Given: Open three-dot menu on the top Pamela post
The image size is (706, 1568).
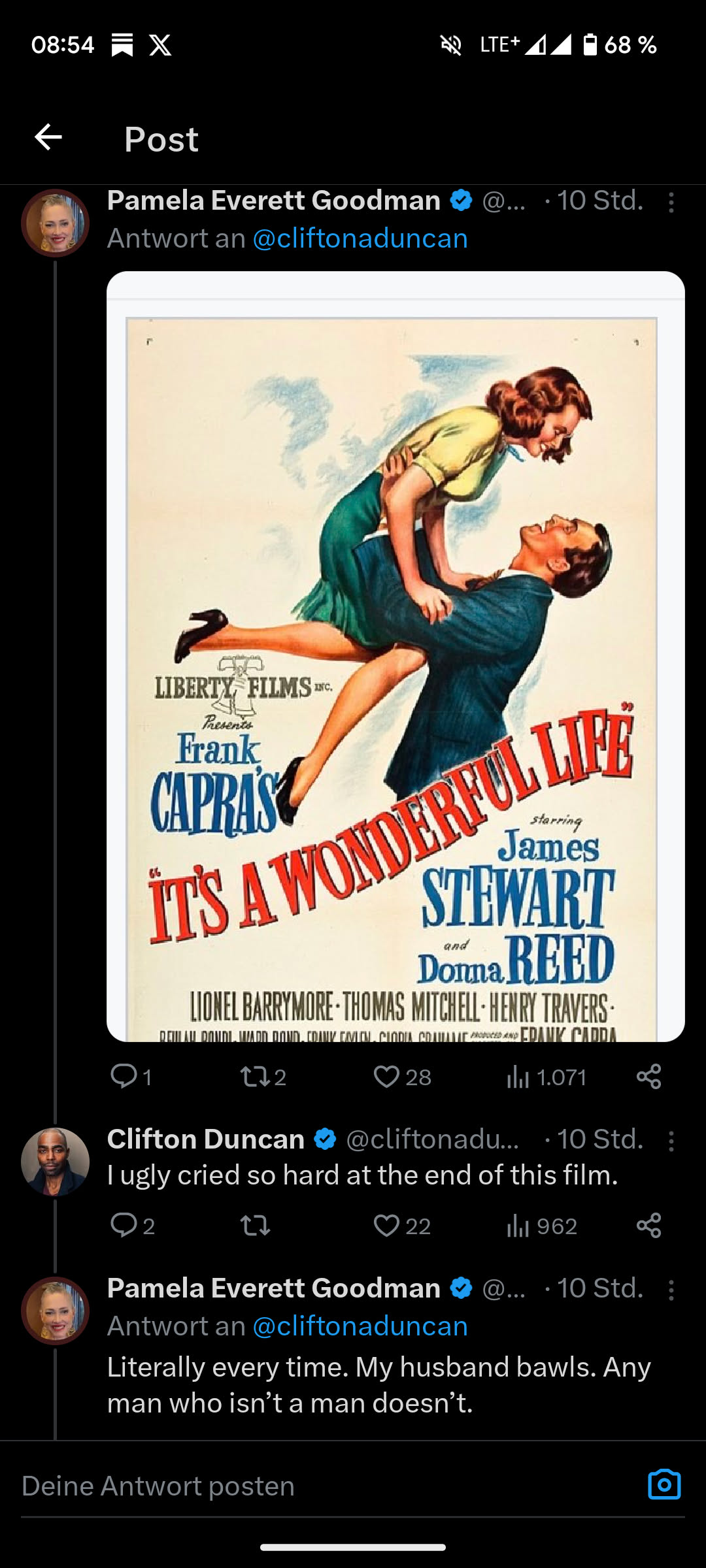Looking at the screenshot, I should point(671,203).
